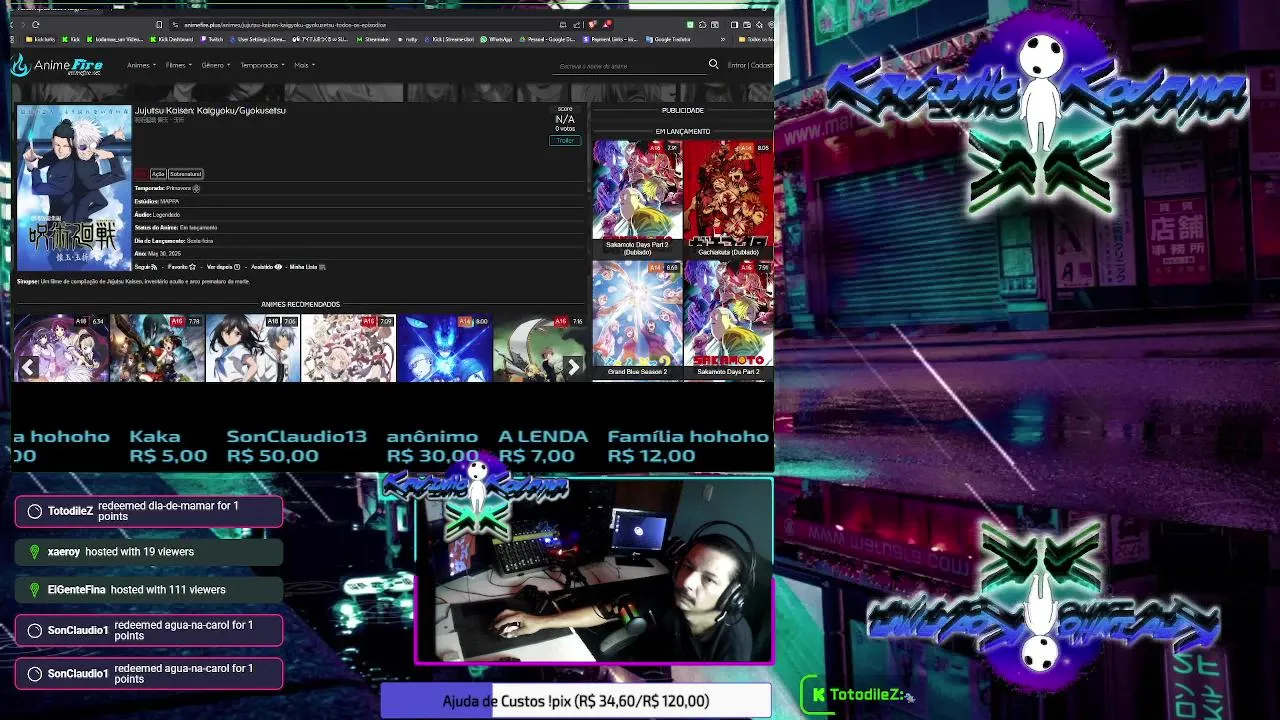Show previous recommended animes arrow
Image resolution: width=1280 pixels, height=720 pixels.
pos(29,367)
